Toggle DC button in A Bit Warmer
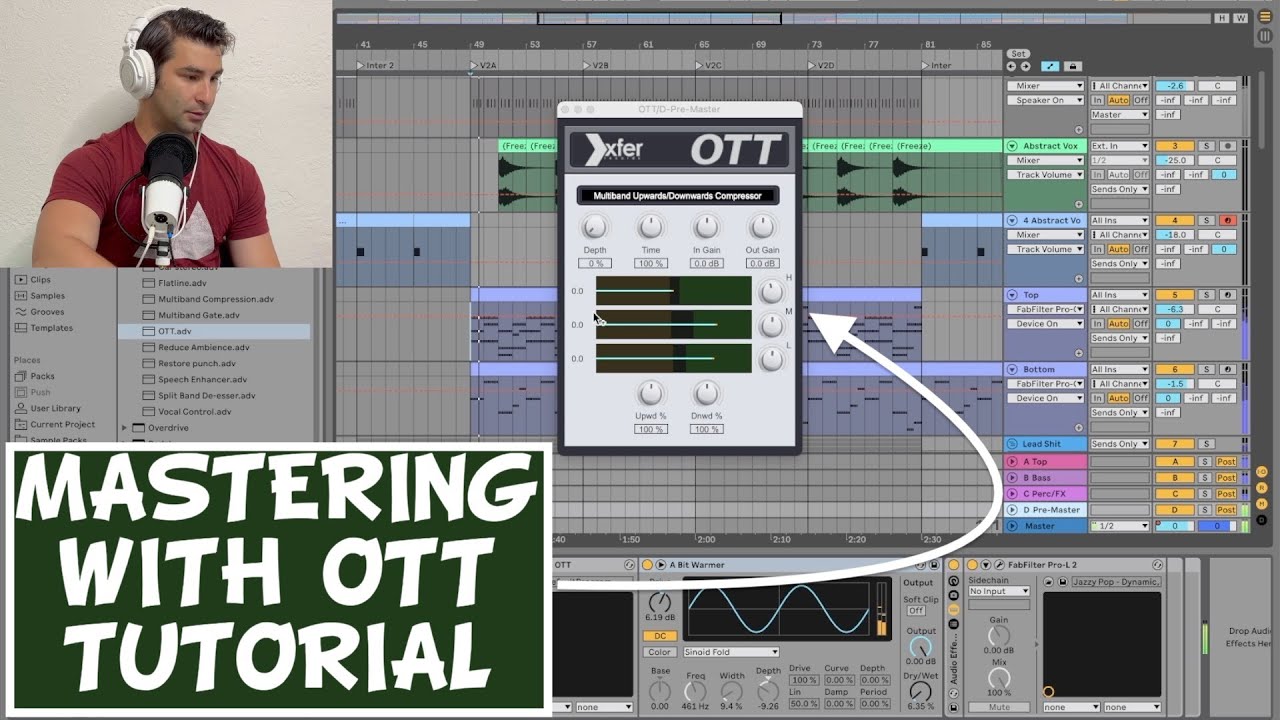 tap(660, 636)
